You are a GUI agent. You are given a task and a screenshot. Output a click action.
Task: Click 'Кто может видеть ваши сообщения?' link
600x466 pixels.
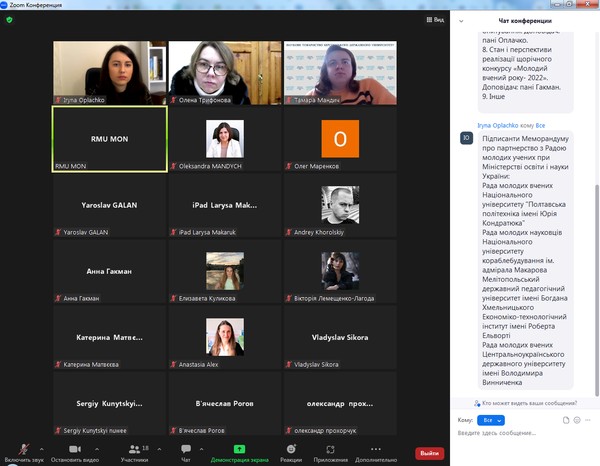[x=529, y=403]
